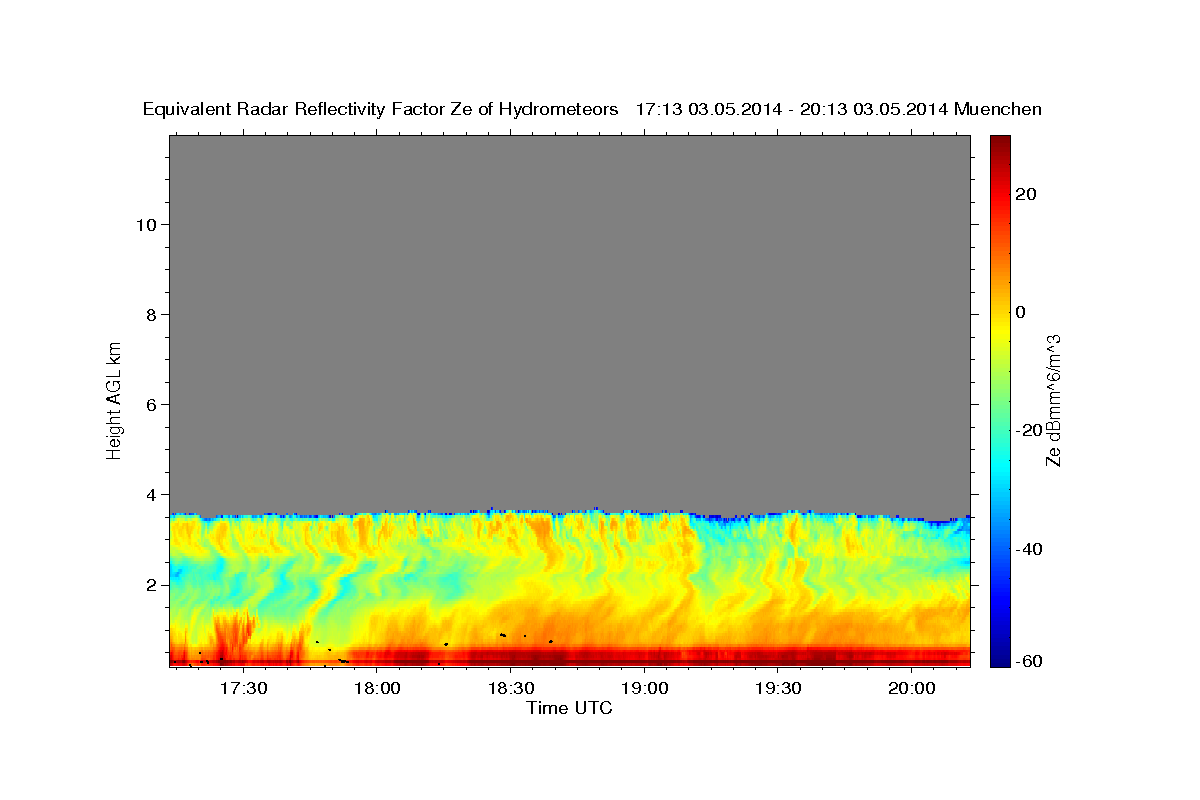The width and height of the screenshot is (1200, 800).
Task: Click the 19:30 time tick label
Action: click(778, 688)
